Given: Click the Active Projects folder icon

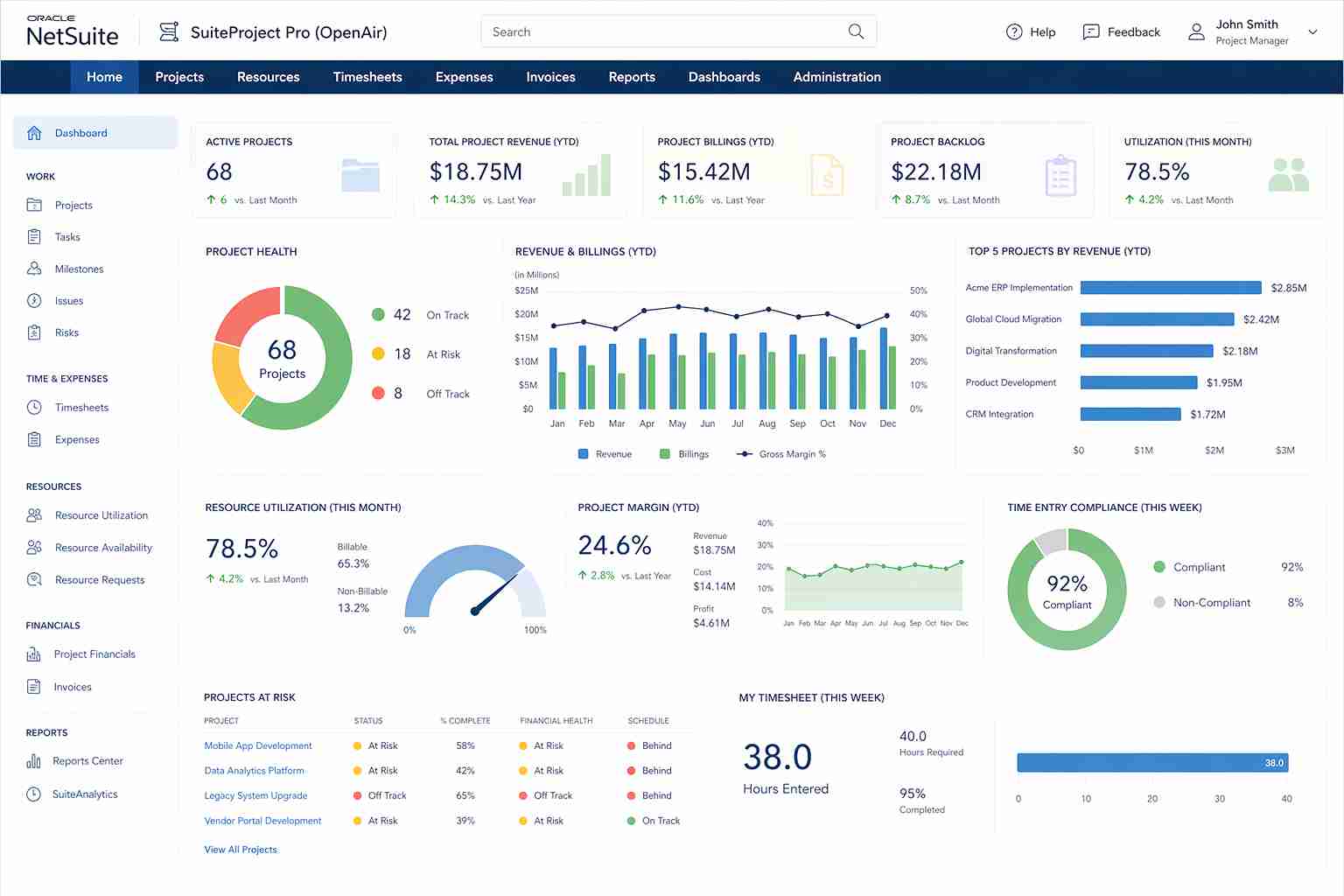Looking at the screenshot, I should 360,175.
